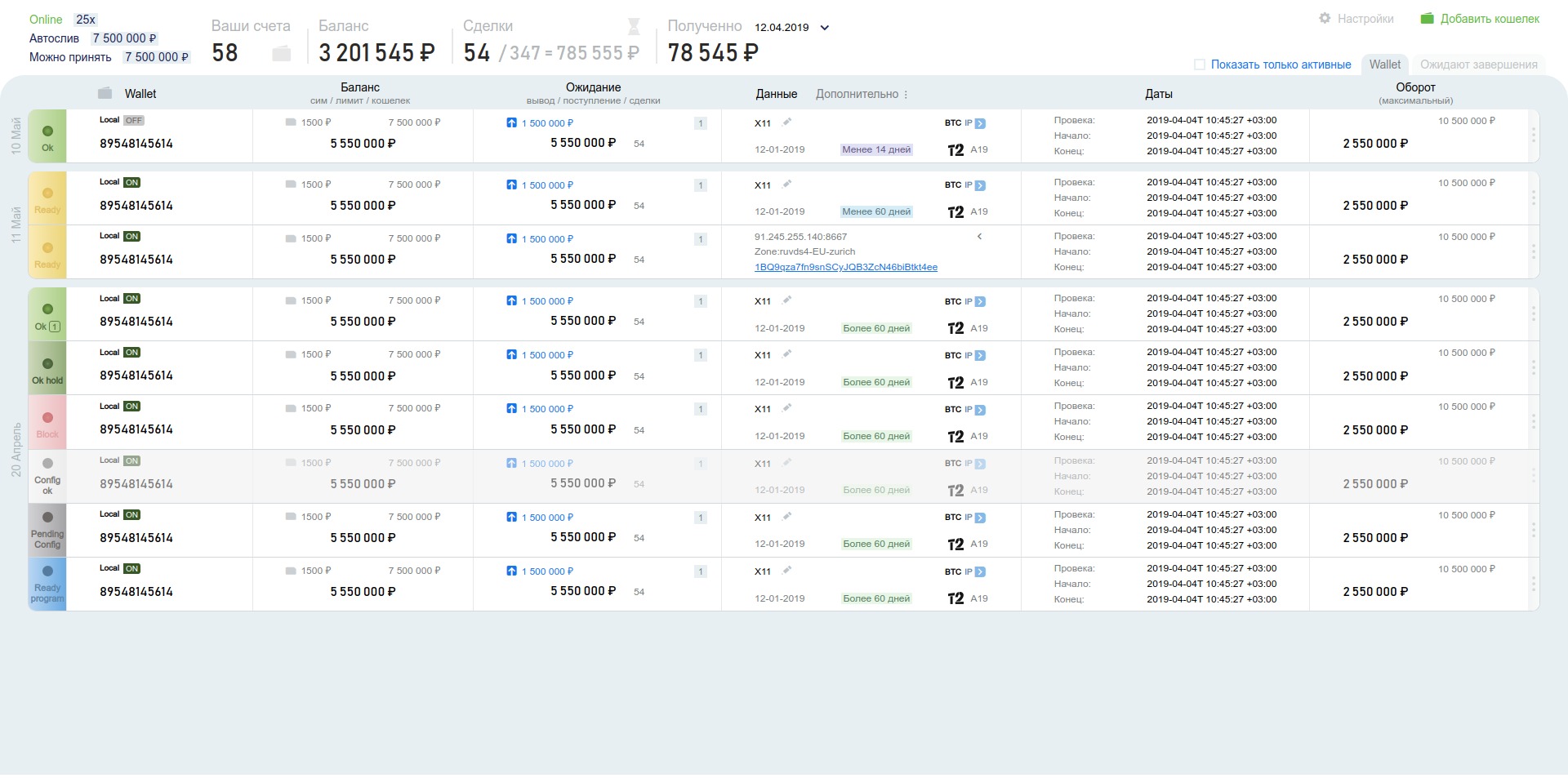Viewport: 1568px width, 778px height.
Task: Select the Wallet tab
Action: 1384,64
